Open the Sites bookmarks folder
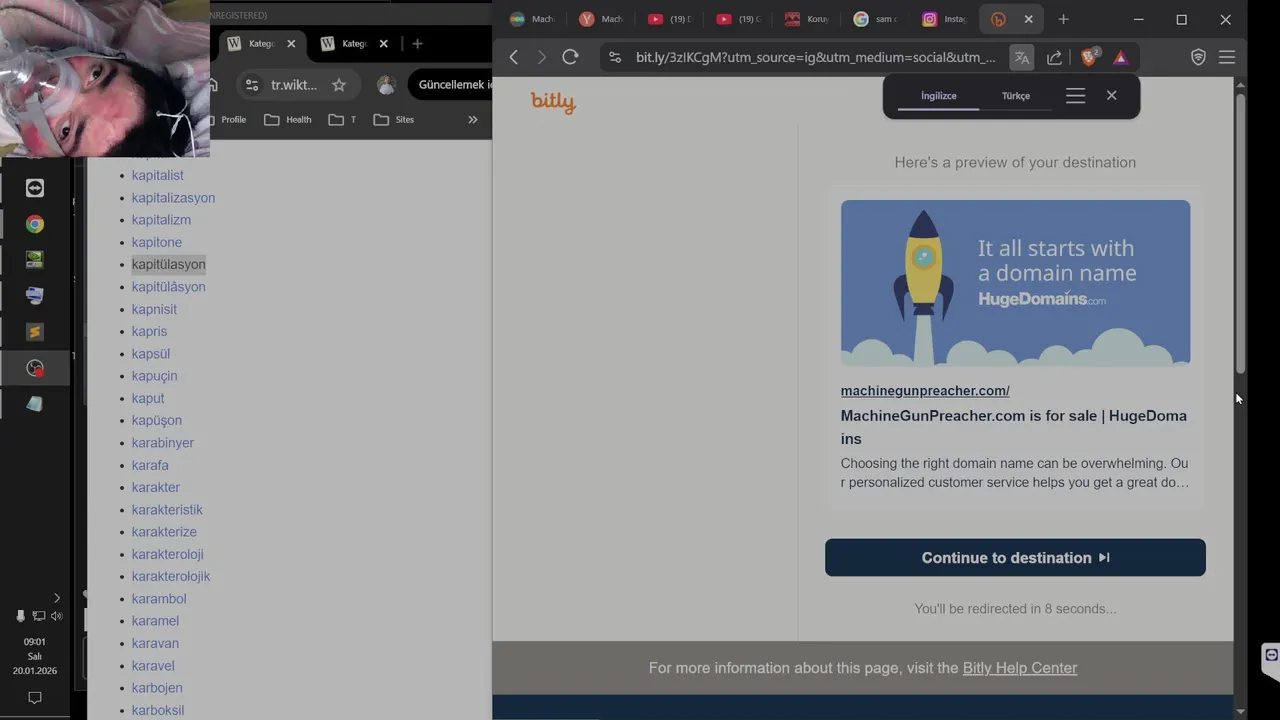Viewport: 1280px width, 720px height. 394,119
